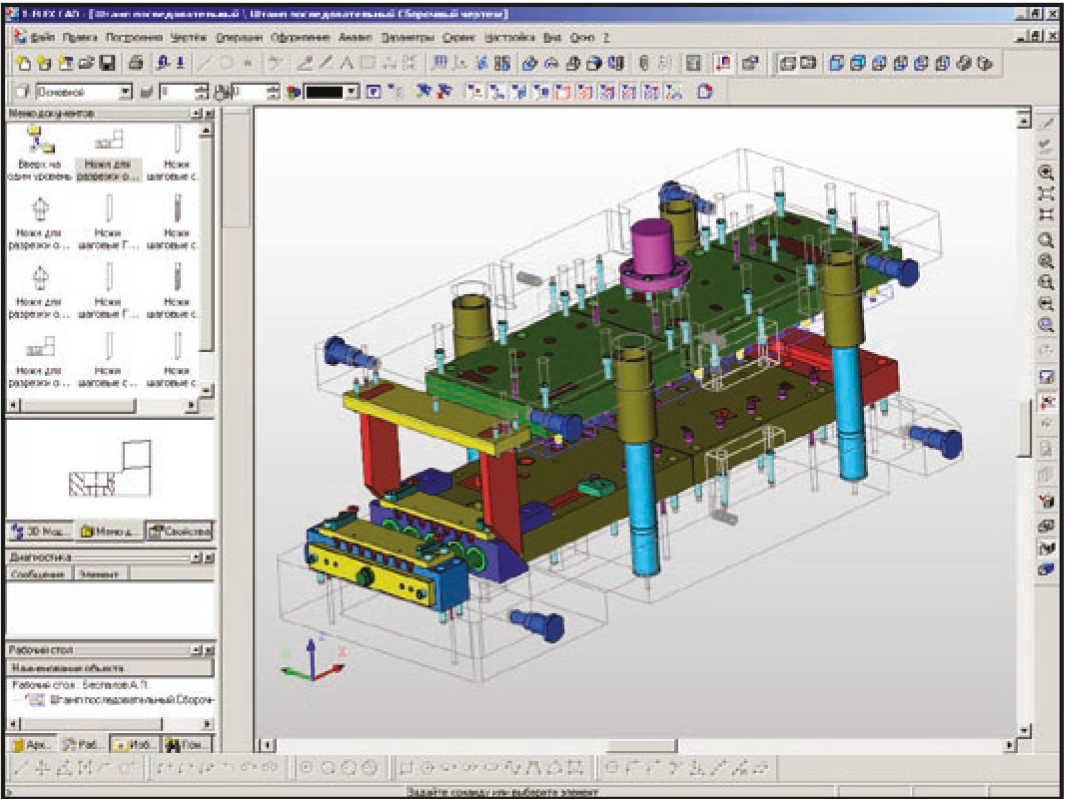Screen dimensions: 1068x799
Task: Click the paperclip icon in the top toolbar
Action: 644,63
